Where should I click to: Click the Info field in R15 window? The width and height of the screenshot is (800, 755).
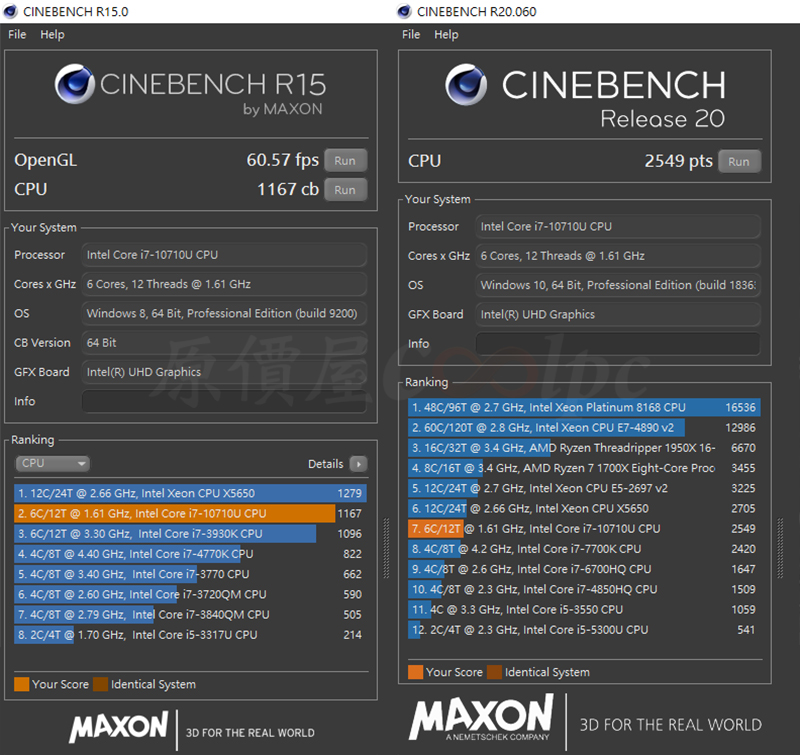tap(224, 401)
